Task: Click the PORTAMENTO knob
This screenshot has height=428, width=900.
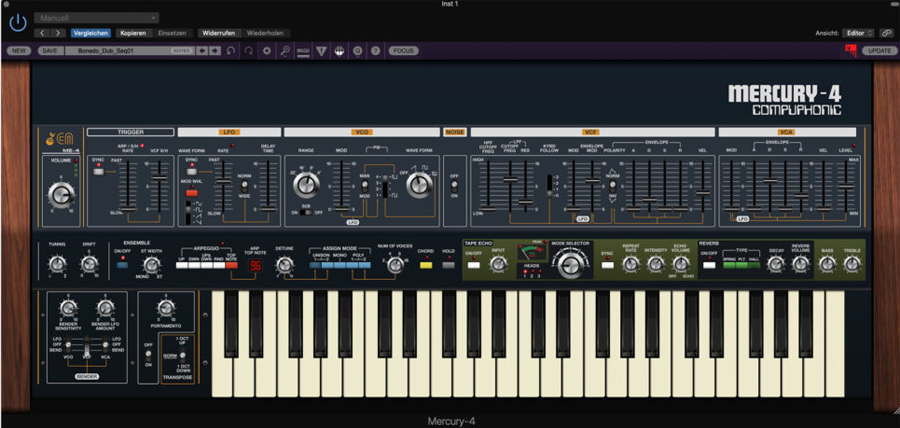Action: point(166,308)
